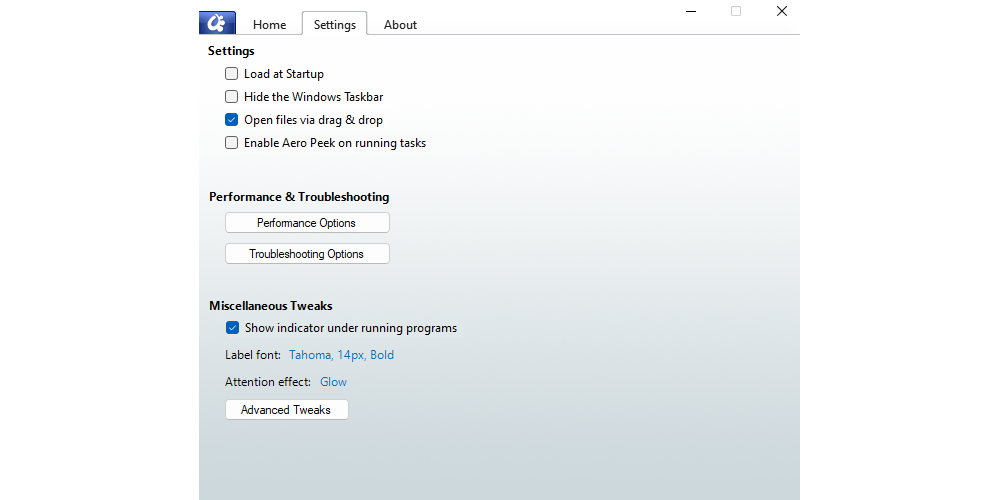Enable Load at Startup checkbox
Image resolution: width=1000 pixels, height=500 pixels.
[x=232, y=74]
